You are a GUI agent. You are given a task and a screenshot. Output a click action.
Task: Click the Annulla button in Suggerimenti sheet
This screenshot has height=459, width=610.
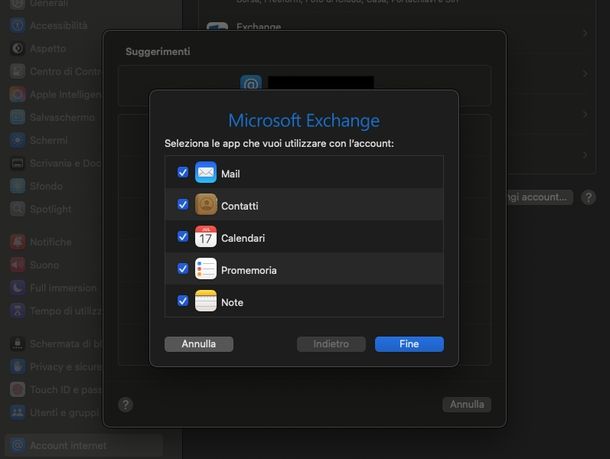[466, 405]
